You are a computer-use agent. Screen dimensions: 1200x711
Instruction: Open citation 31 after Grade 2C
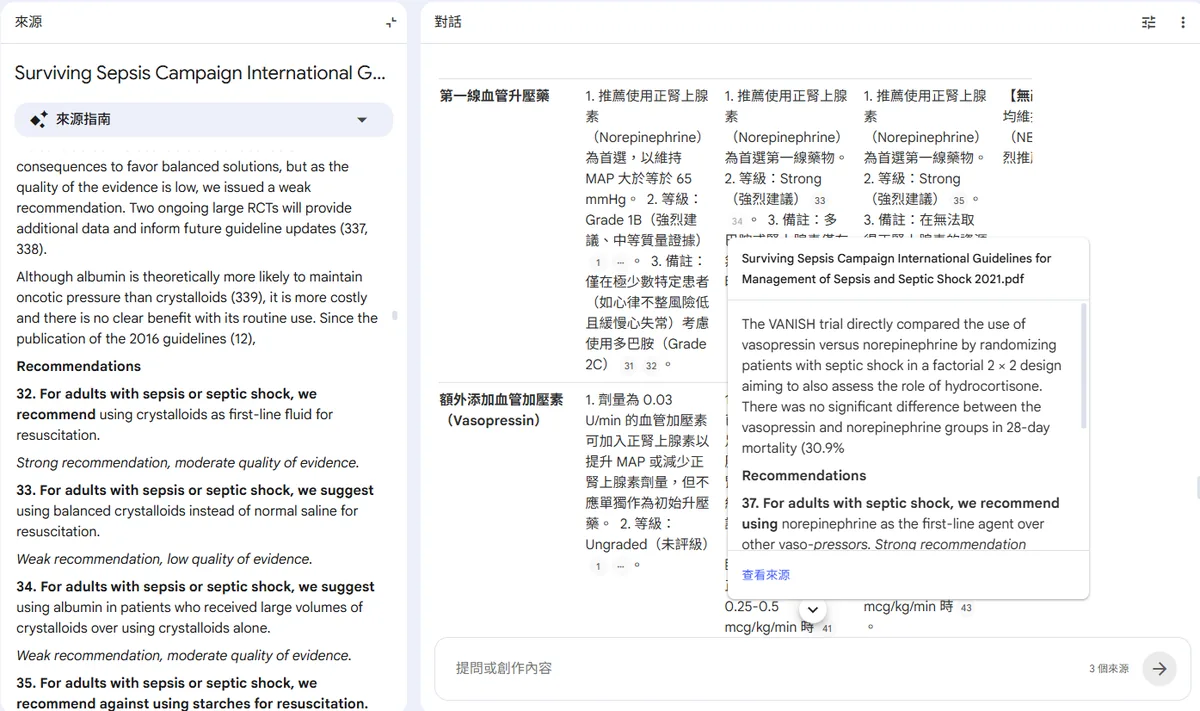coord(629,366)
